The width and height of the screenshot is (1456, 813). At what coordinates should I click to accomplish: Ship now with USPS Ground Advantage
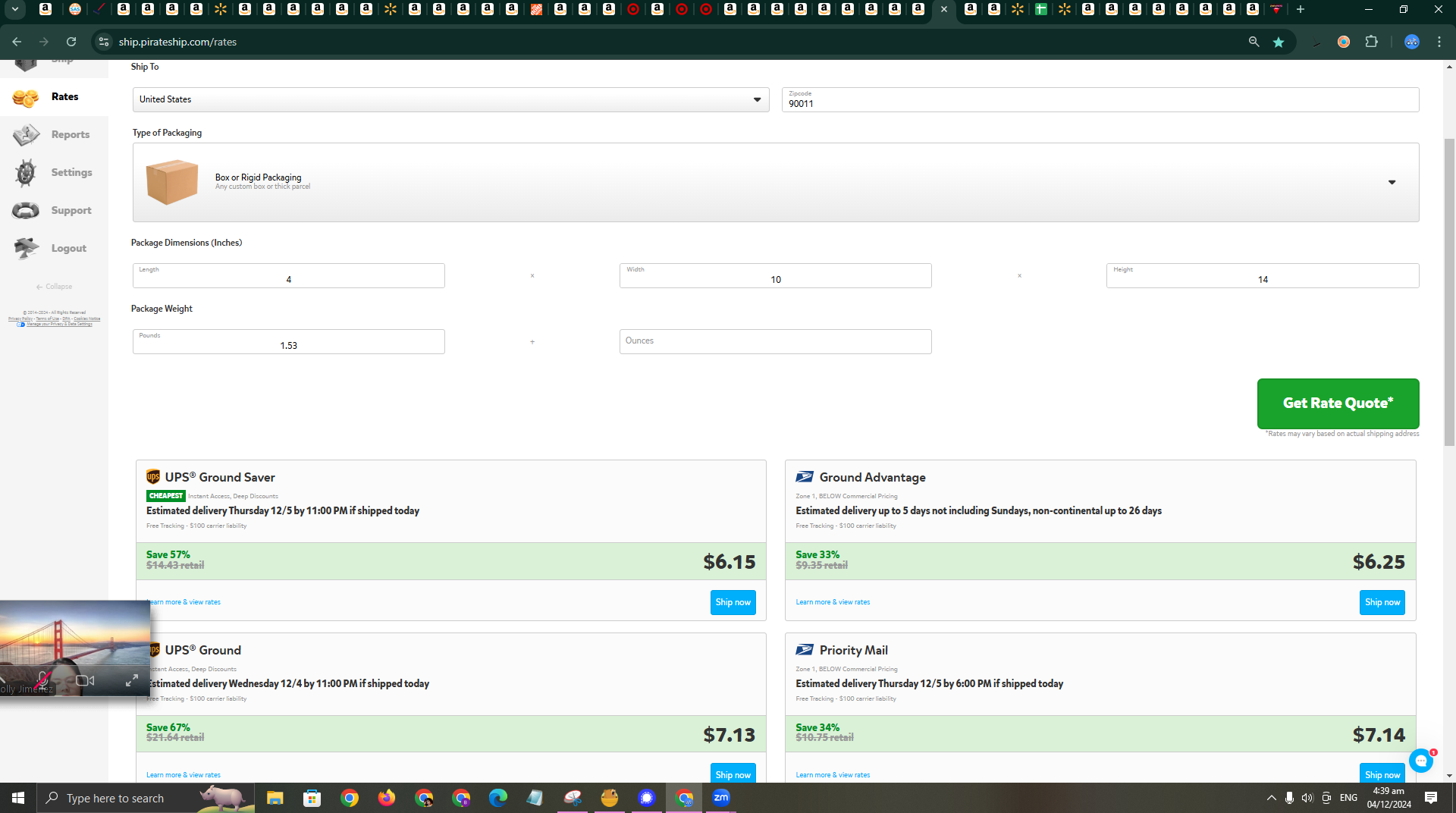1382,602
